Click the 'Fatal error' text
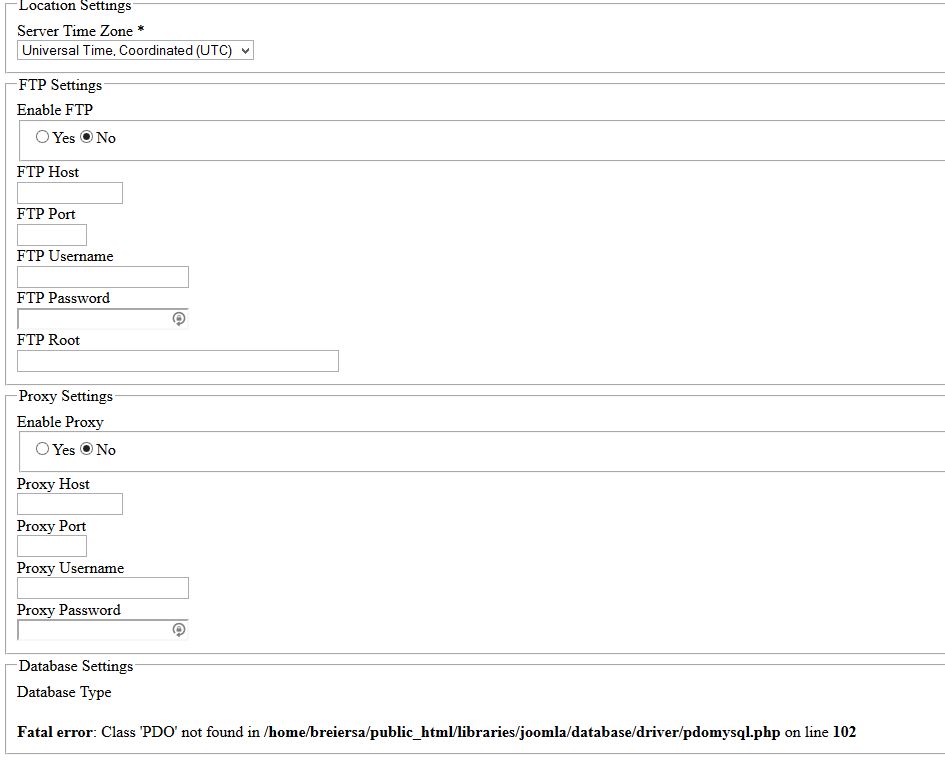Viewport: 945px width, 760px height. pyautogui.click(x=55, y=732)
